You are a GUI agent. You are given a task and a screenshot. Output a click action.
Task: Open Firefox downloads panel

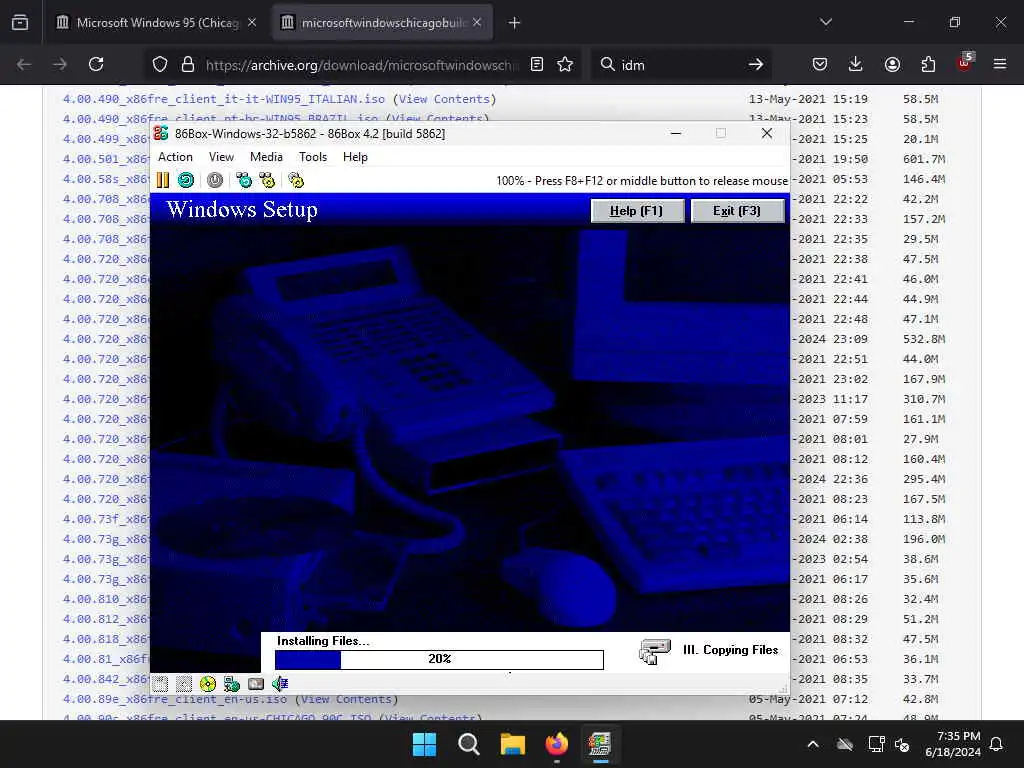point(856,64)
